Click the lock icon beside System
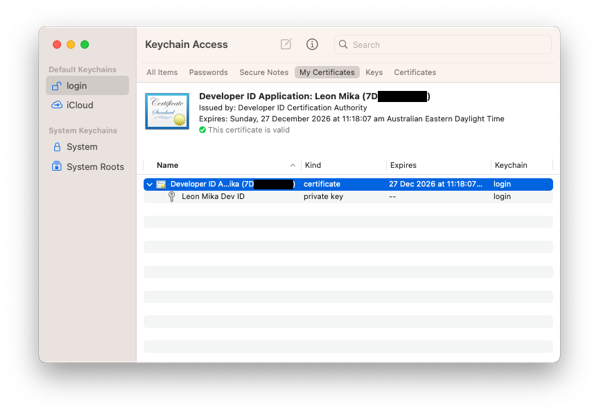 point(57,147)
